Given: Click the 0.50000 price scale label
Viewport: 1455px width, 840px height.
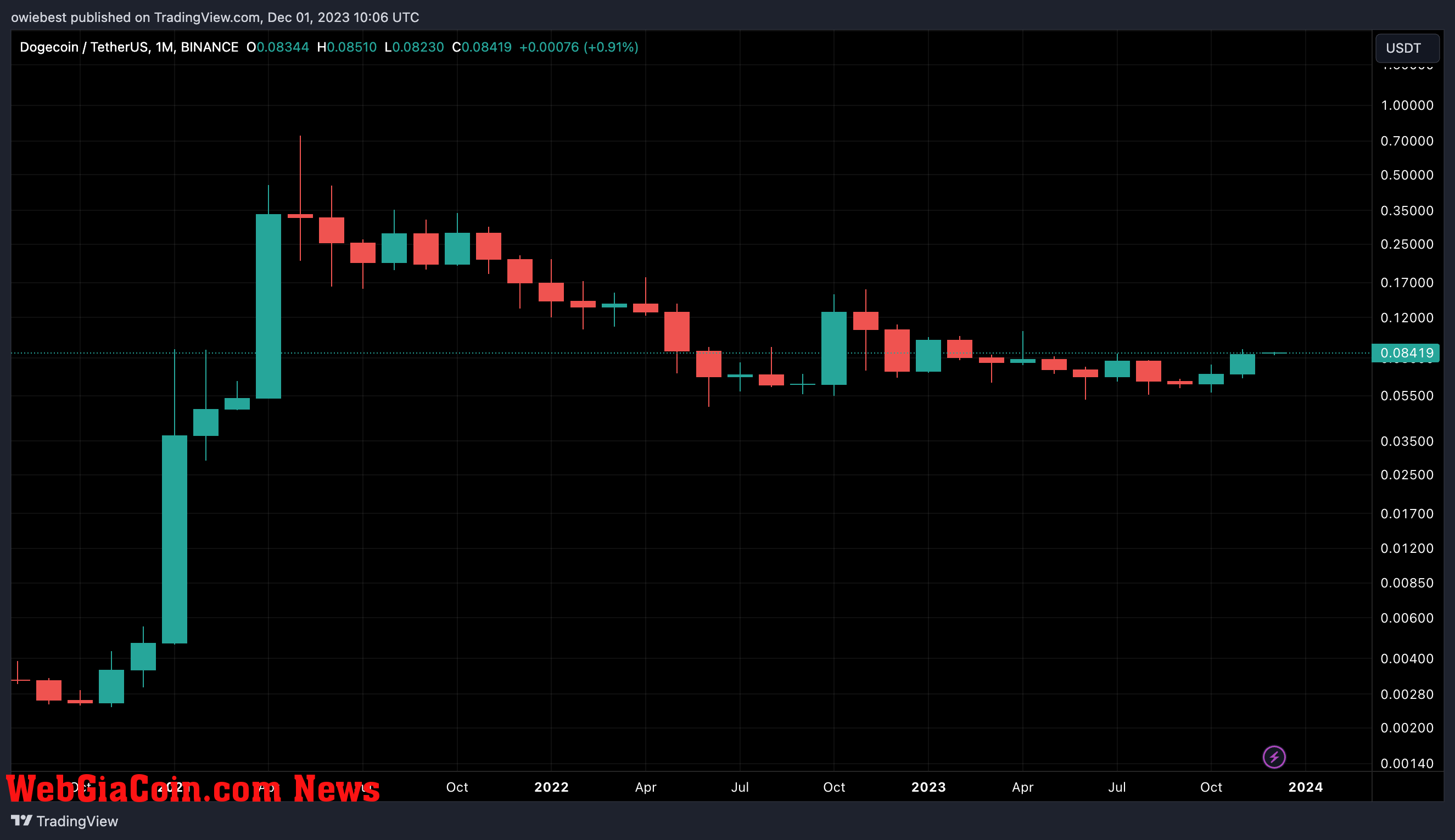Looking at the screenshot, I should click(1407, 175).
